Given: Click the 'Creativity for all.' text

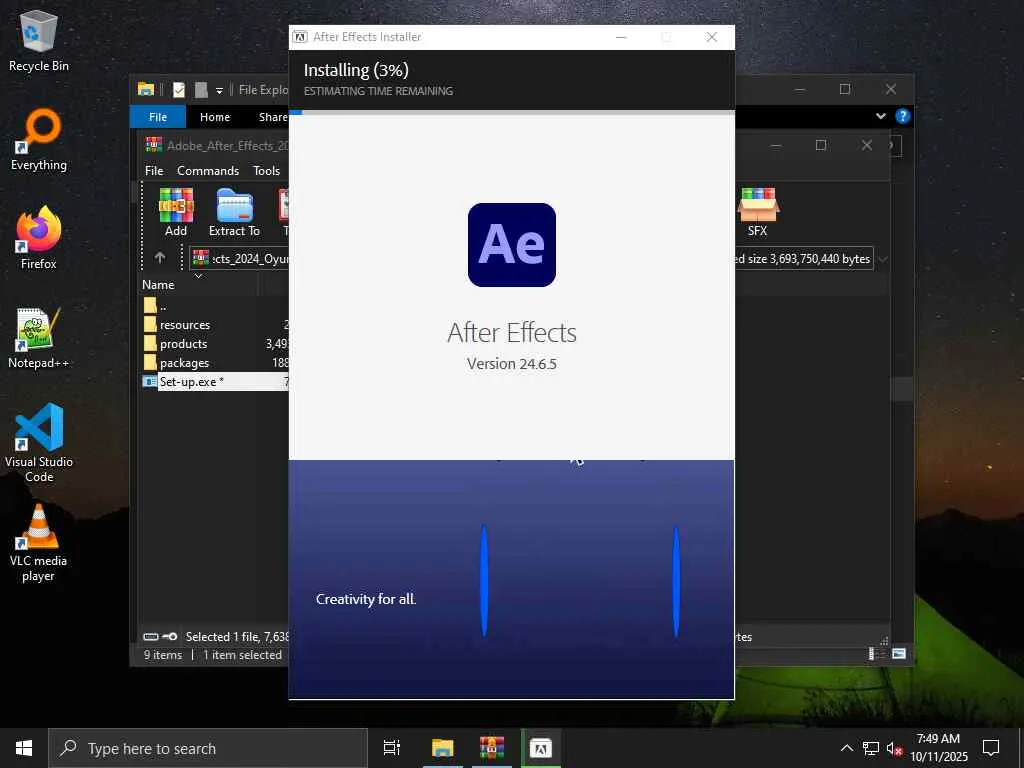Looking at the screenshot, I should [x=366, y=599].
